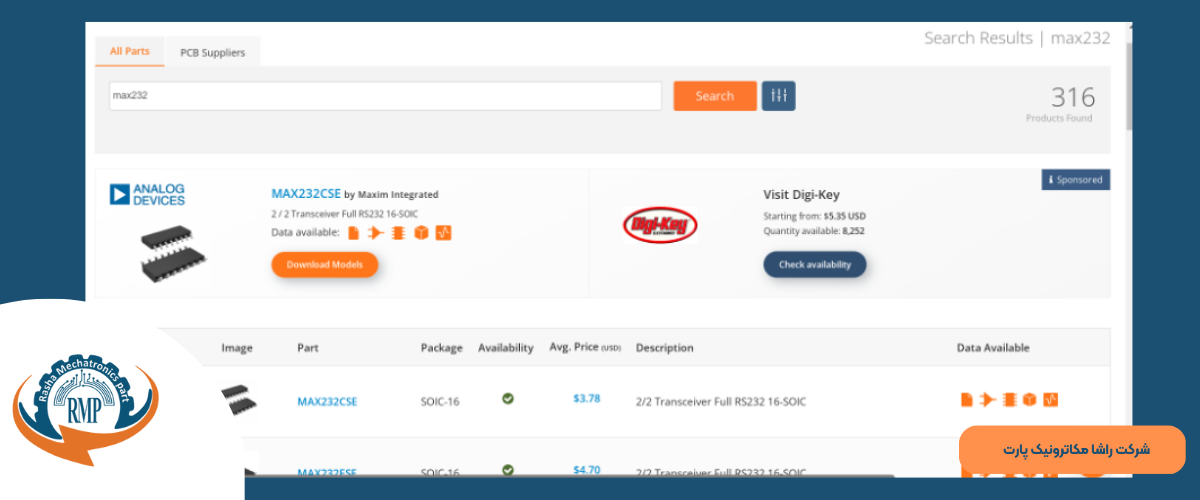Image resolution: width=1200 pixels, height=500 pixels.
Task: Click the simulation waveform icon in the MAX232CSE table row
Action: coord(1050,400)
